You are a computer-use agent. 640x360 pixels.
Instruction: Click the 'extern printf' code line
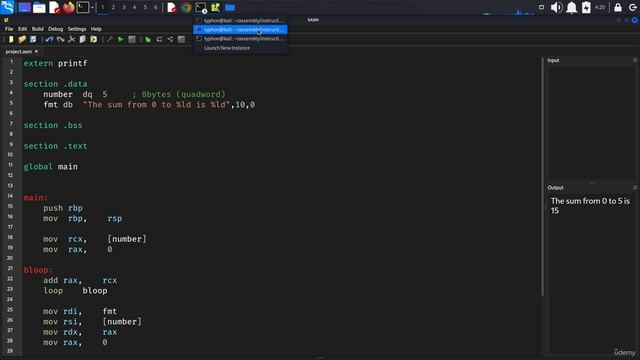pos(55,63)
